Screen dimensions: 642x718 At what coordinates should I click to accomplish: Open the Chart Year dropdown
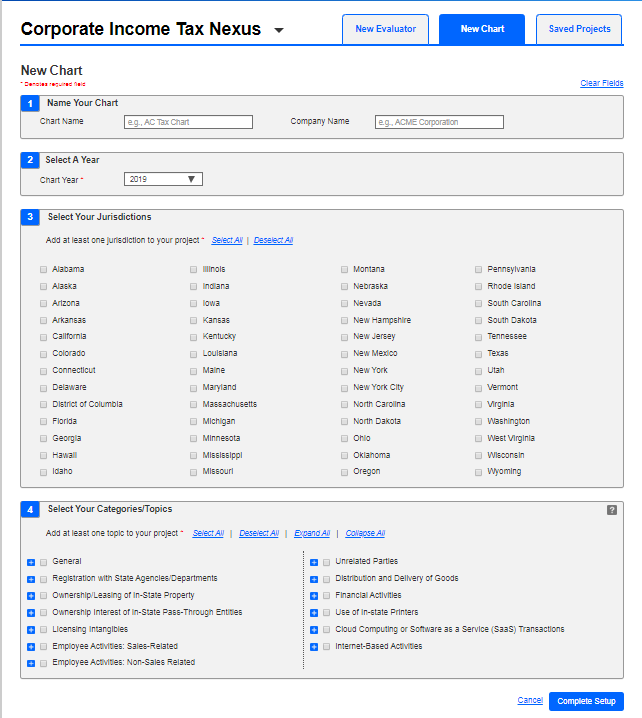tap(164, 180)
